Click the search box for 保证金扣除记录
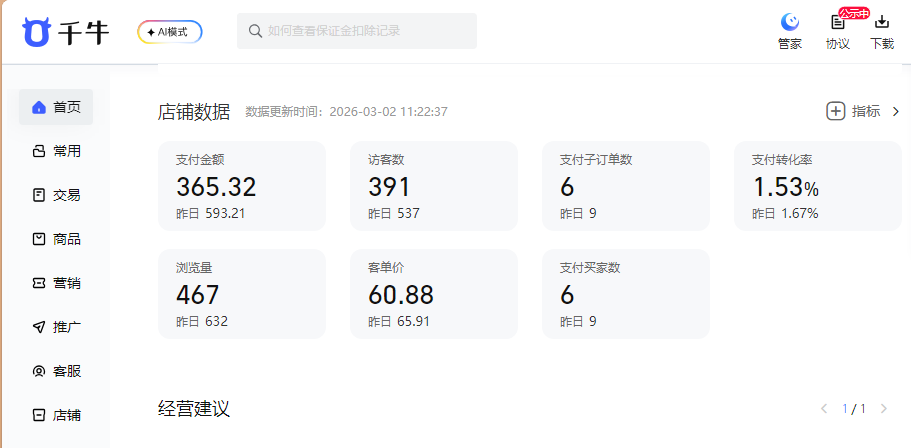The width and height of the screenshot is (911, 448). pos(357,31)
